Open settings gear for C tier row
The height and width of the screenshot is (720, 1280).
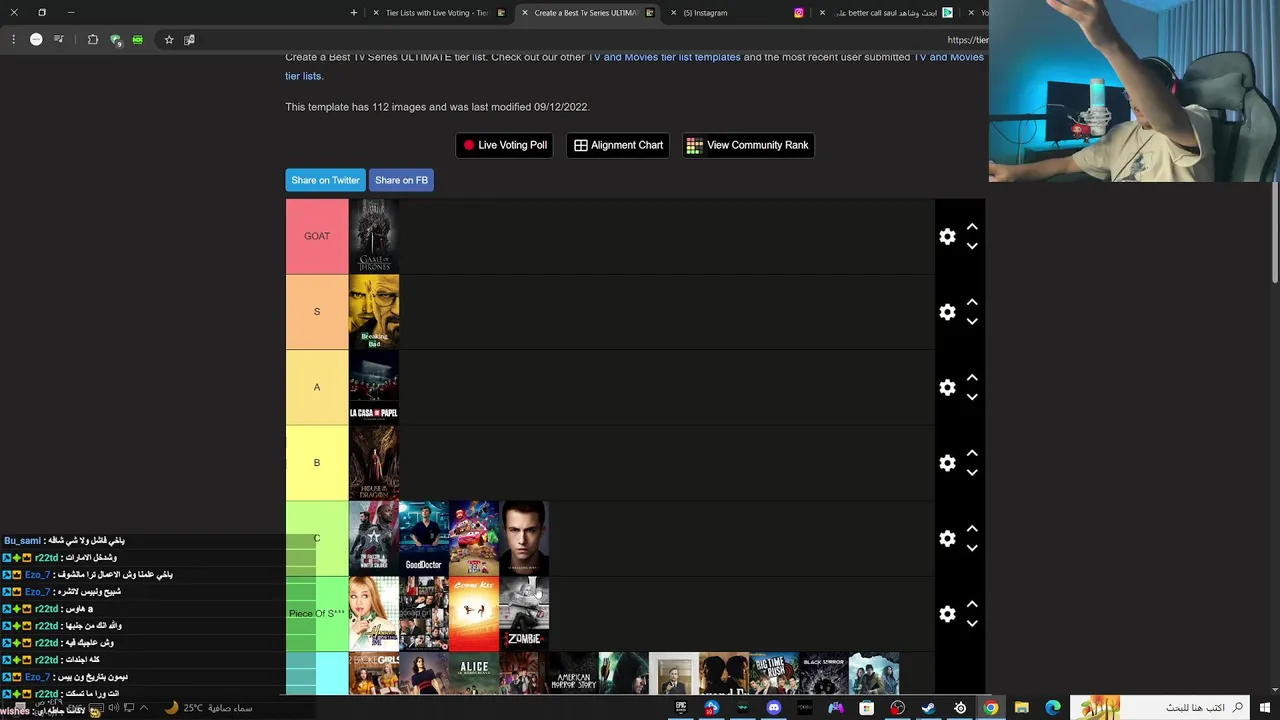point(947,539)
